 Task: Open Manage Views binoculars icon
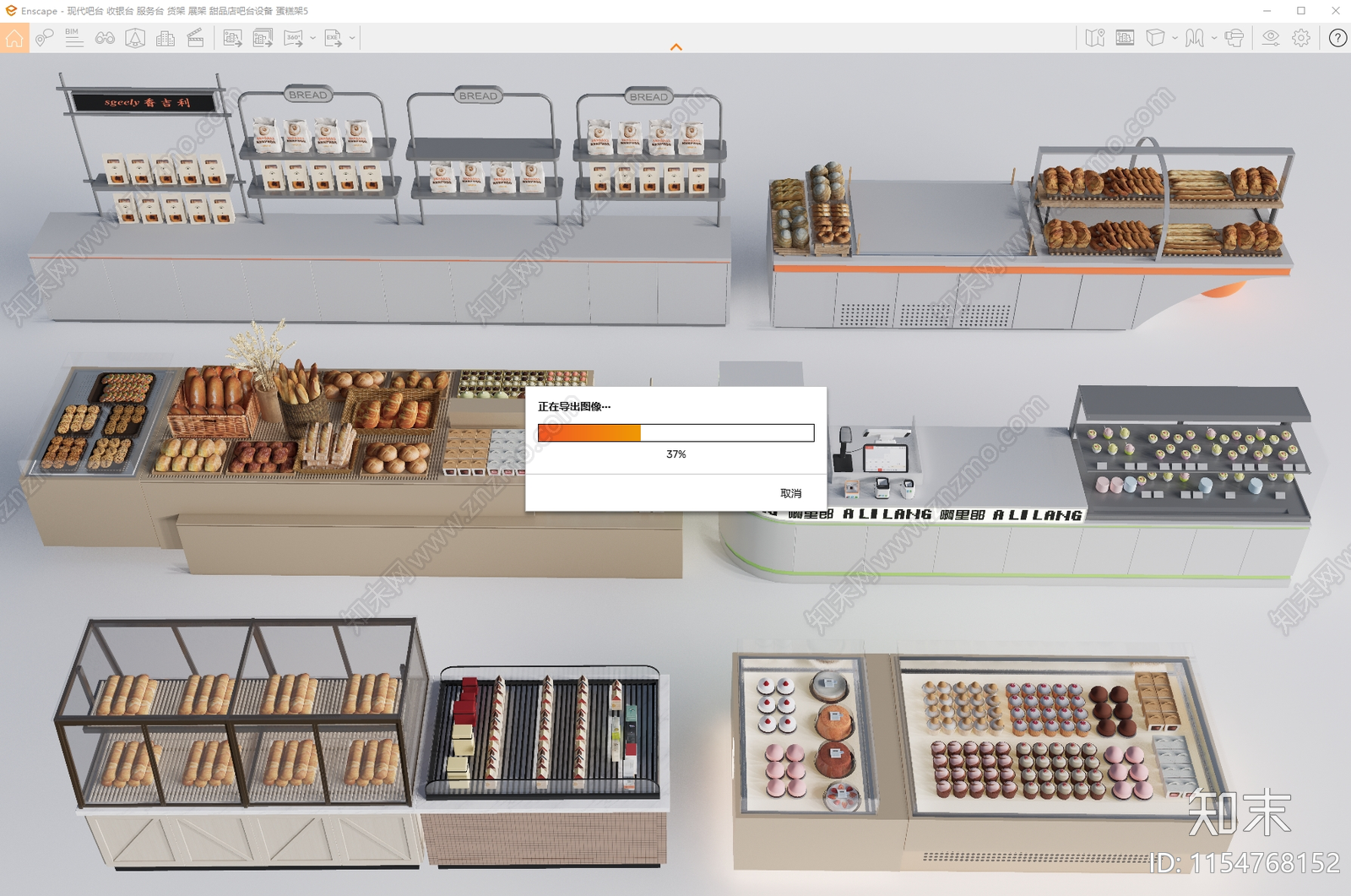105,38
